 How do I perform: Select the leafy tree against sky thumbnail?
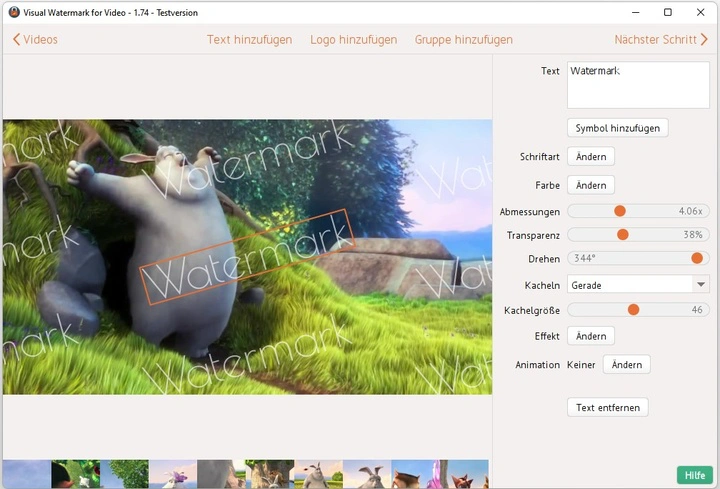point(124,474)
